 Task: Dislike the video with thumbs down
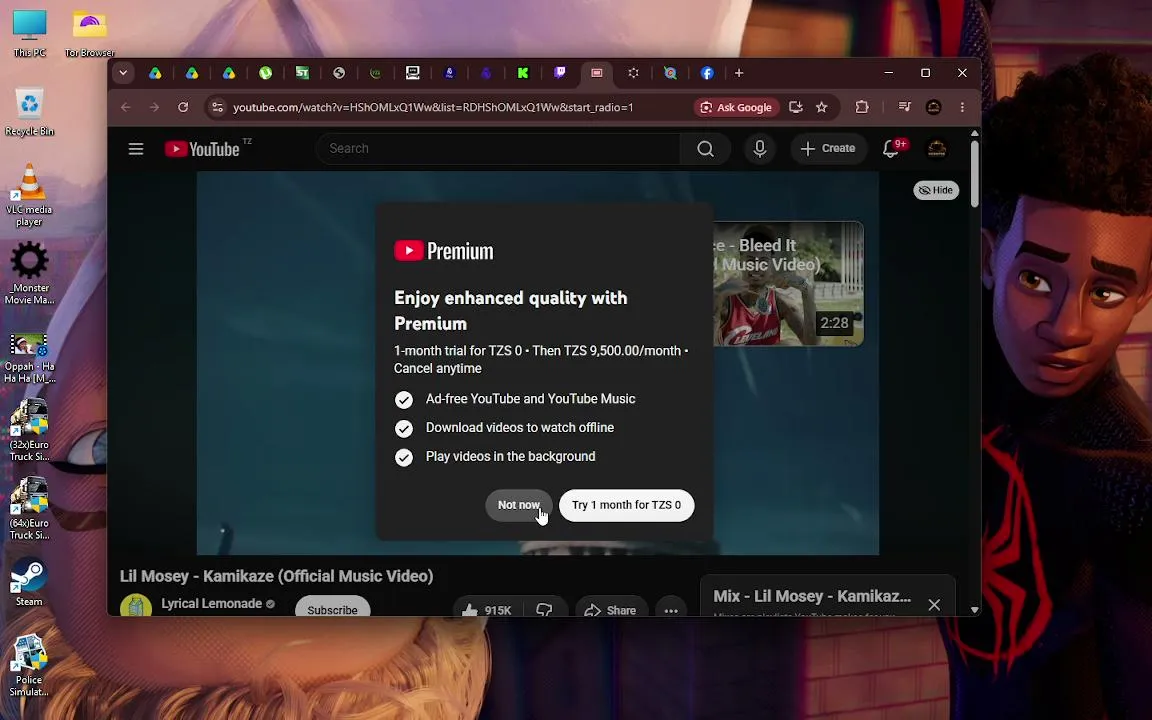(544, 610)
